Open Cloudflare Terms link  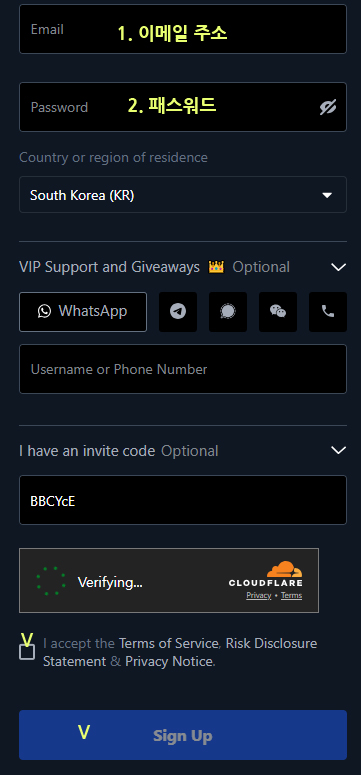click(x=291, y=596)
